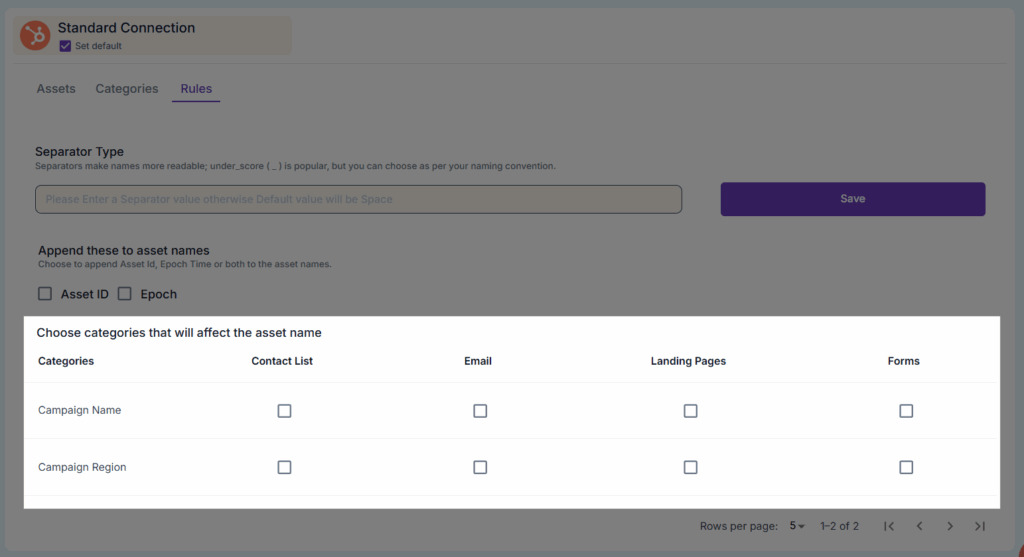Switch to the Assets tab
1024x557 pixels.
[56, 89]
